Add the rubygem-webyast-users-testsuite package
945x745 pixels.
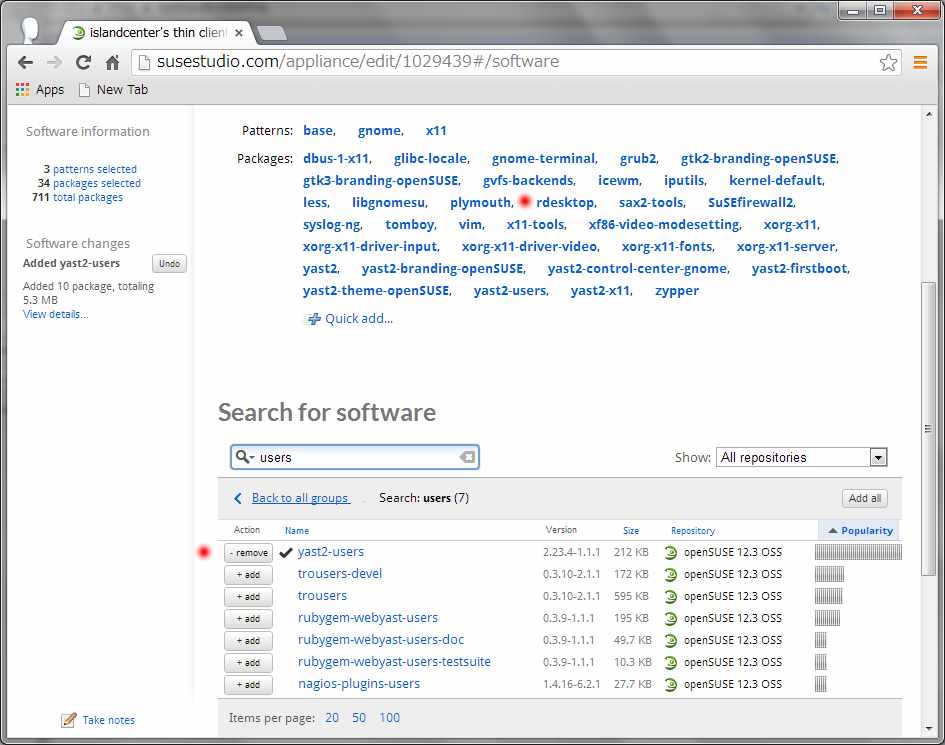(248, 663)
